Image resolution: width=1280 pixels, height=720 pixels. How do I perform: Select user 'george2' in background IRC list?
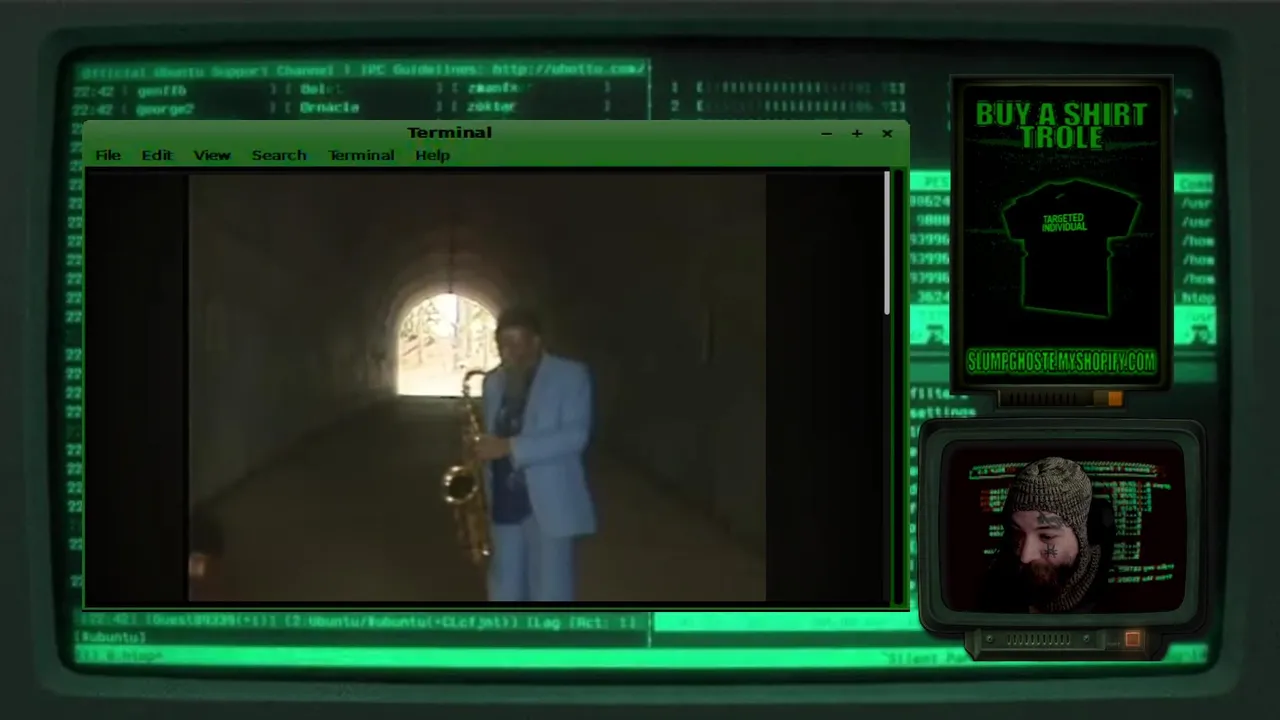point(165,107)
